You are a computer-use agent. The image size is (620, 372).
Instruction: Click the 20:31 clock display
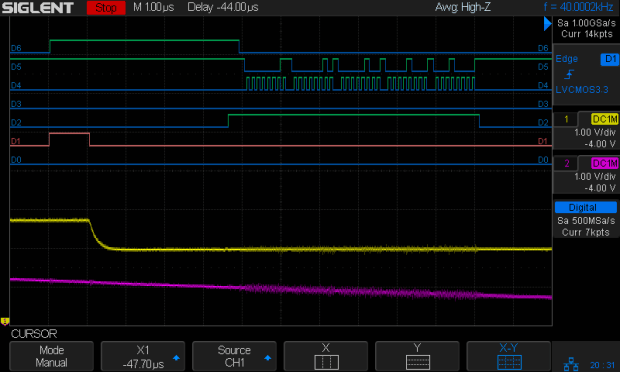pyautogui.click(x=602, y=365)
